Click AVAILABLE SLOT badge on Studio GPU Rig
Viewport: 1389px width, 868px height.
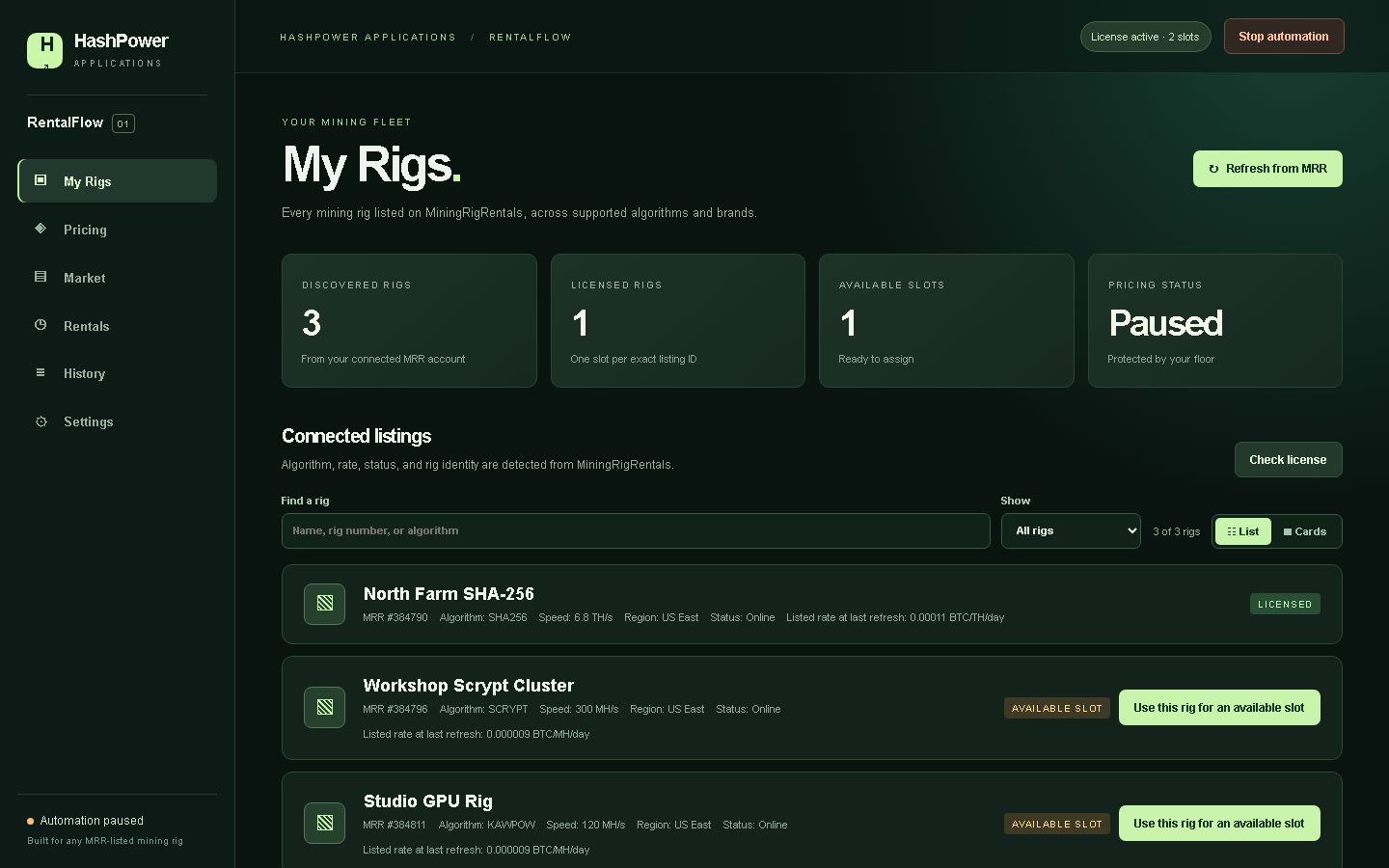pos(1057,824)
